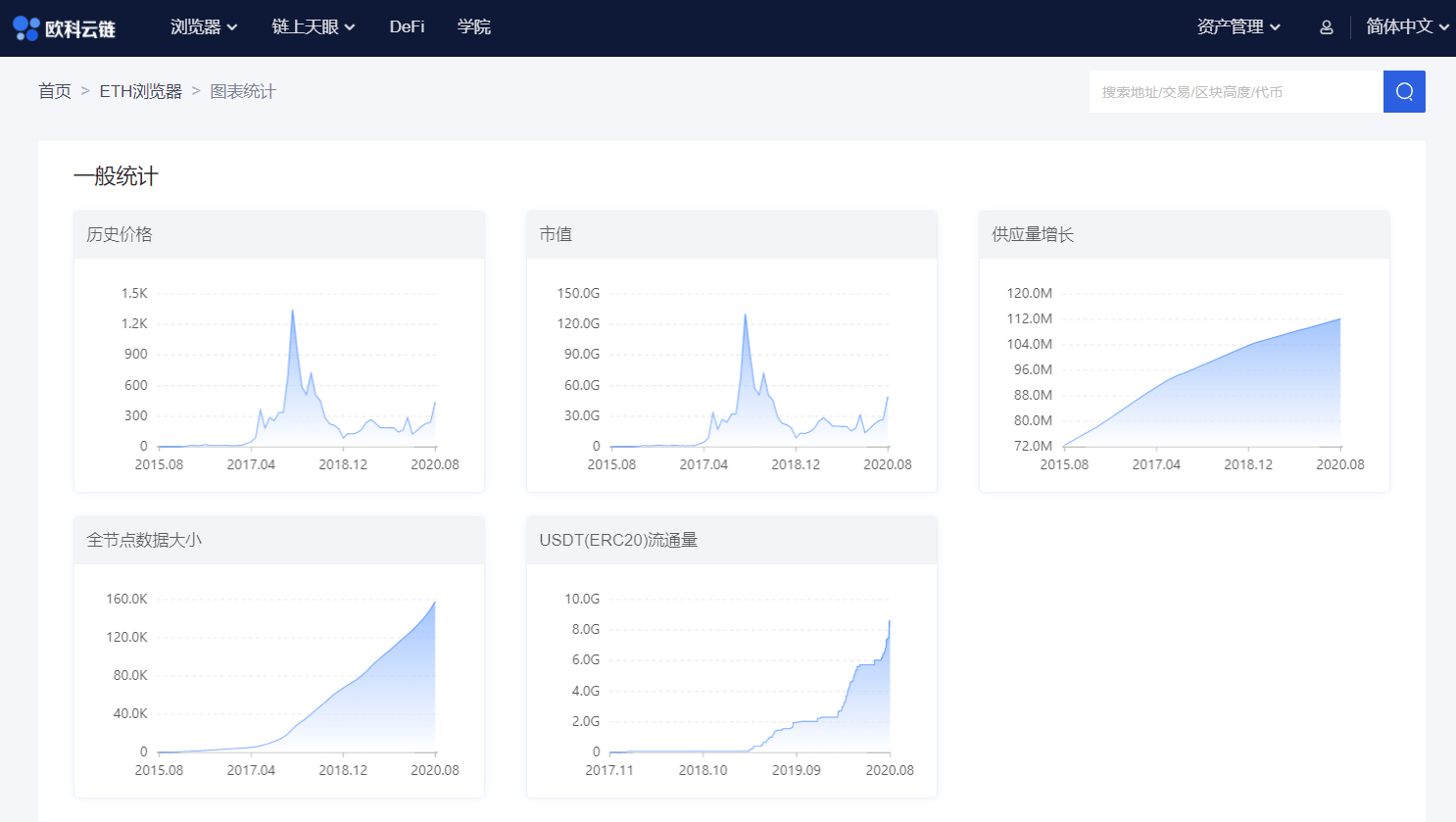
Task: Click the 市值 market cap chart
Action: point(732,372)
